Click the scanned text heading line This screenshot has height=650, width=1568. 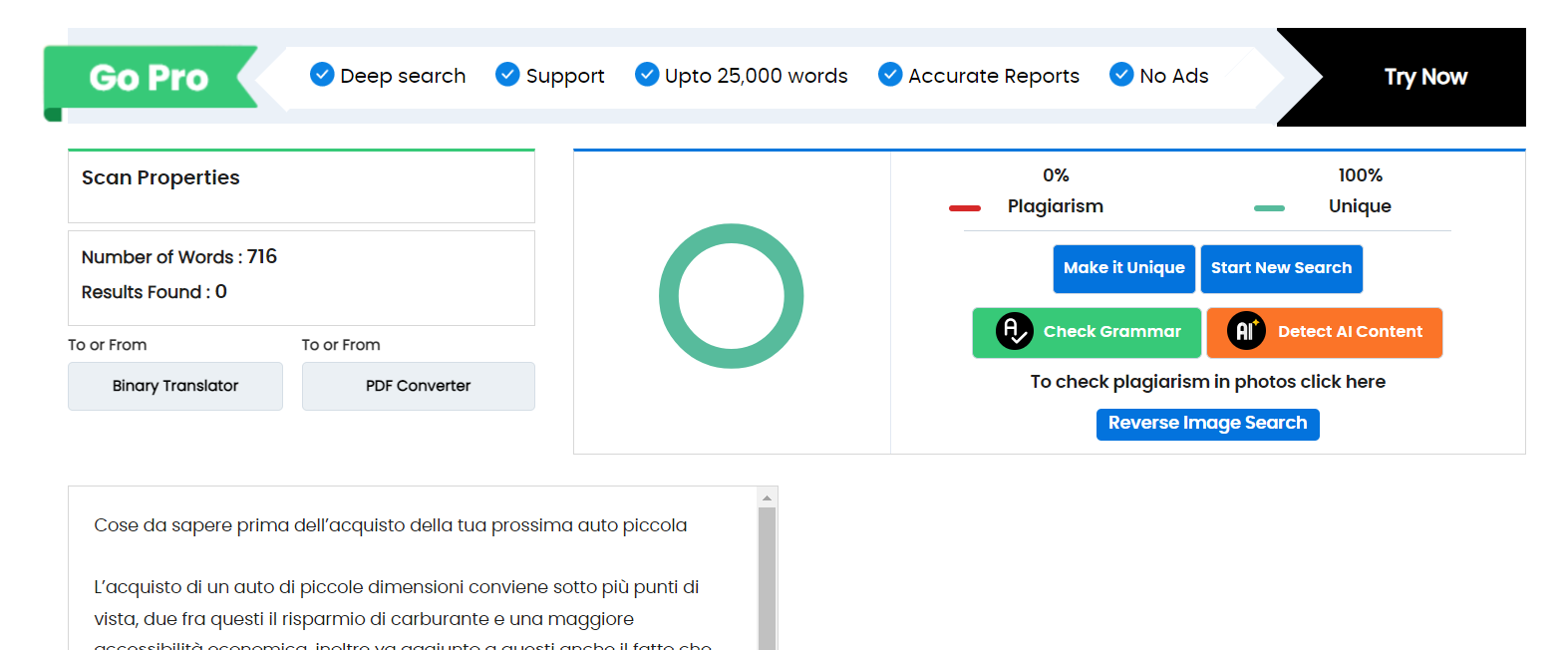[x=390, y=525]
